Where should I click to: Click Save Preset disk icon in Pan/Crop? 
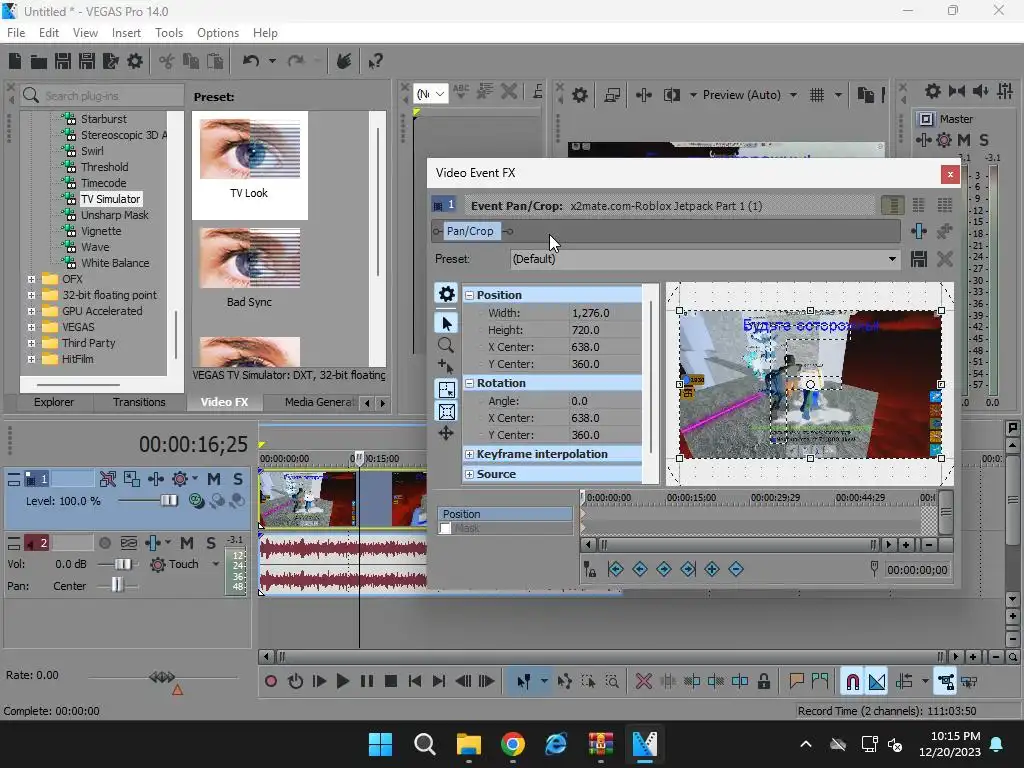point(919,259)
